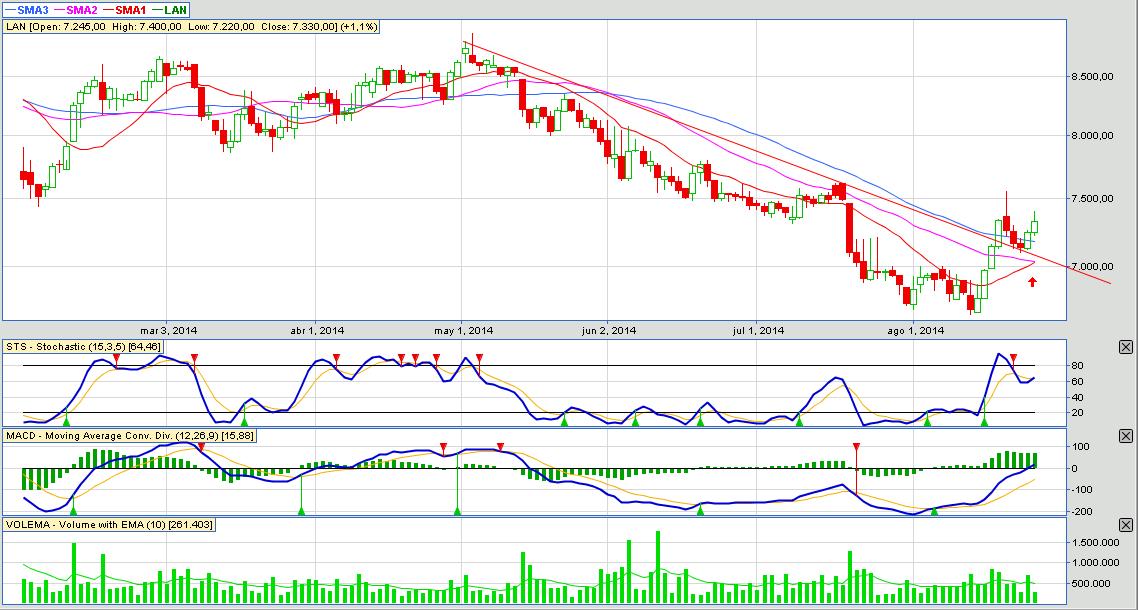The width and height of the screenshot is (1138, 610).
Task: Select the STS Stochastic panel title
Action: (83, 347)
